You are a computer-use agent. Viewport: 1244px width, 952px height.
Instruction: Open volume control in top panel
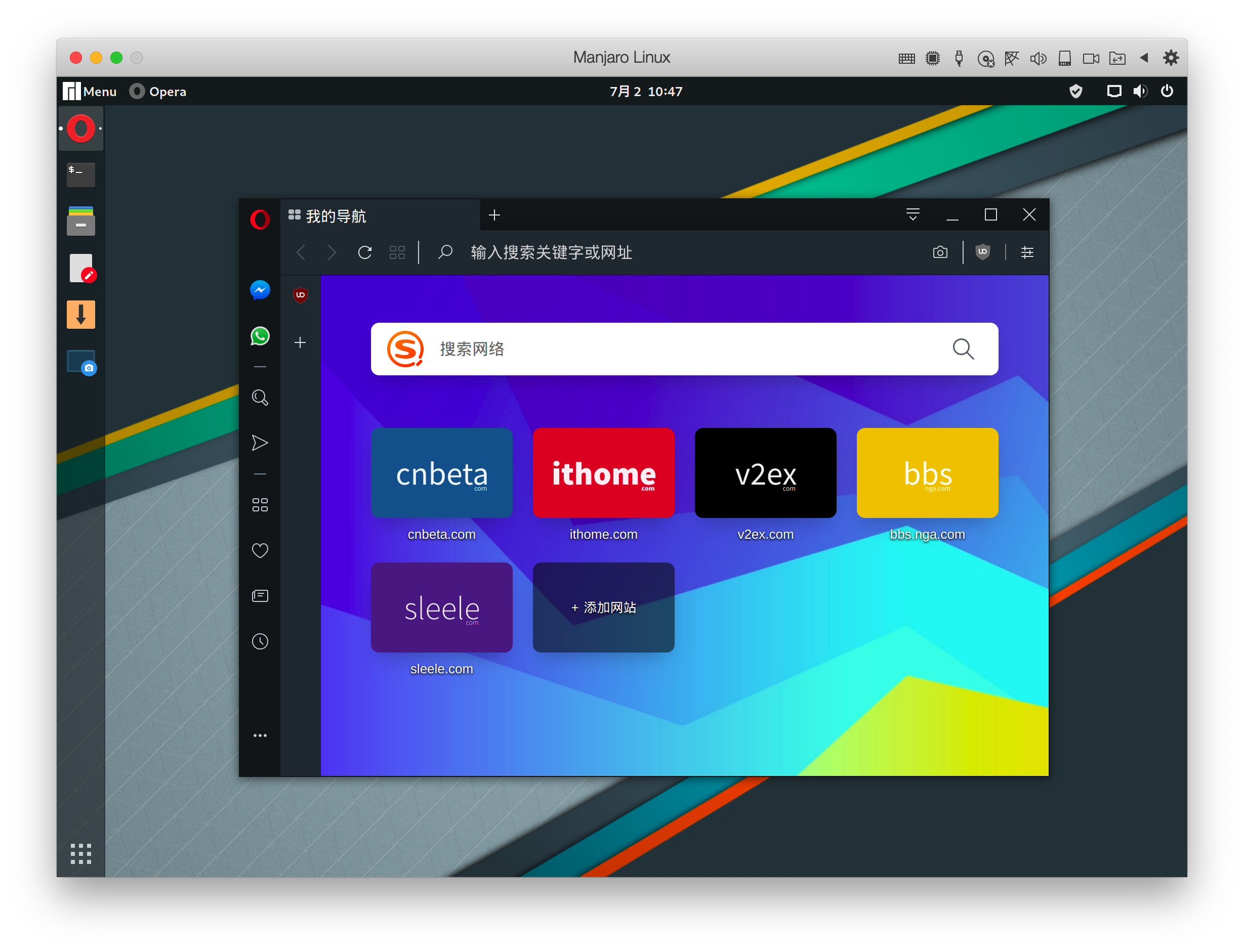1140,91
